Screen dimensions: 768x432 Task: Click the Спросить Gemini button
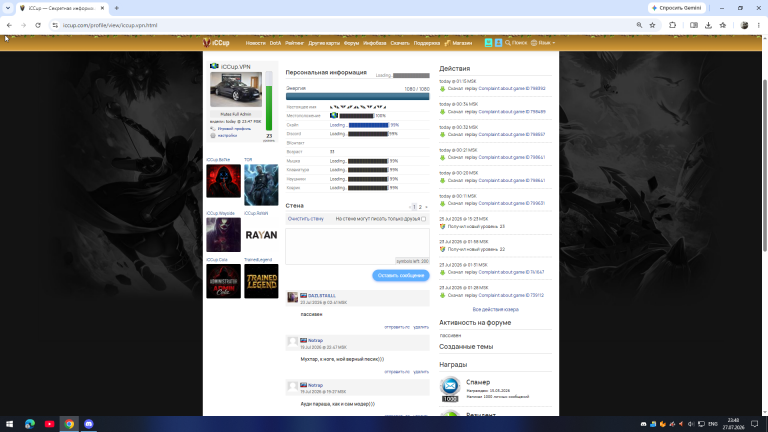(677, 8)
